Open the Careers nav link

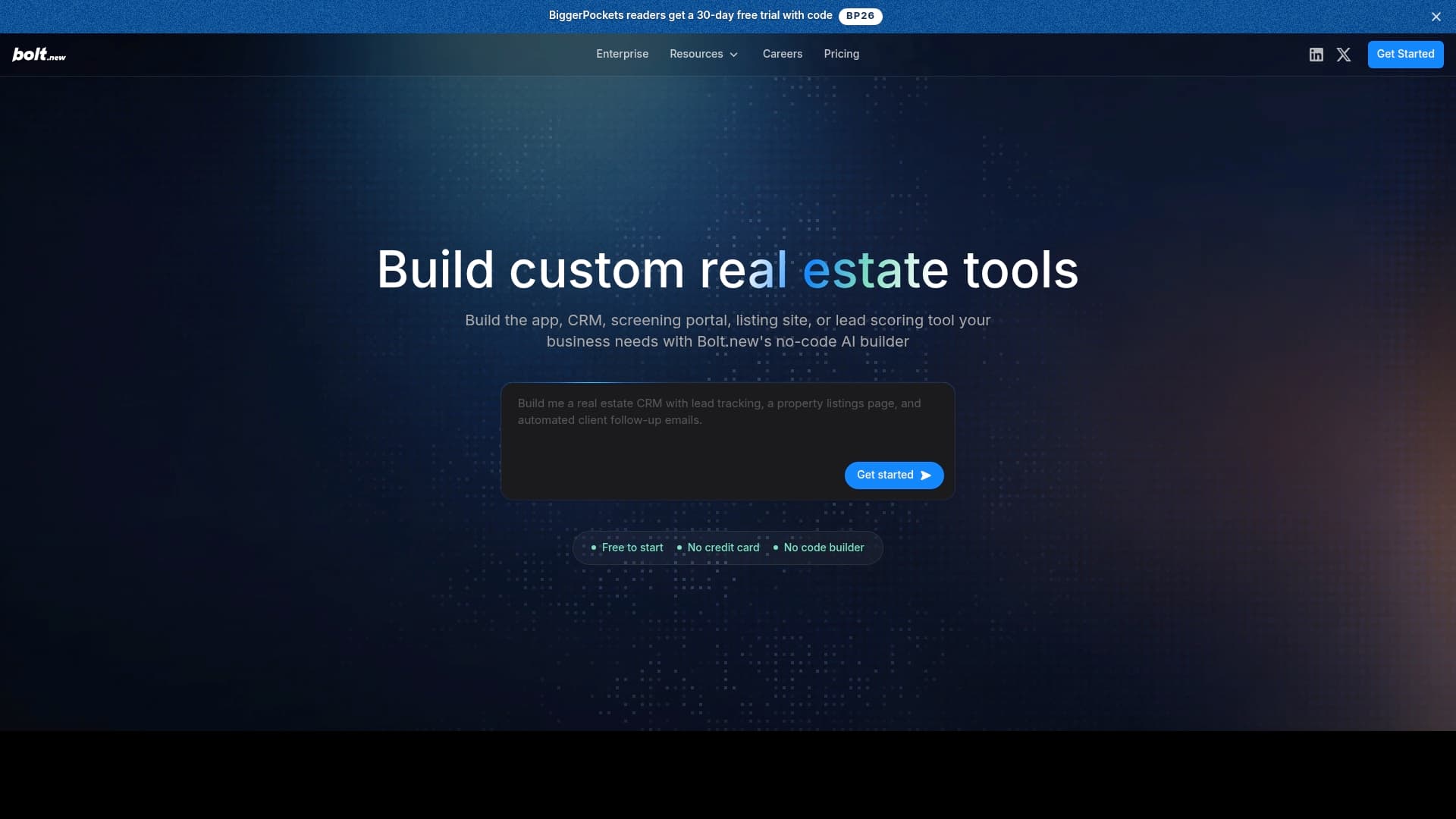point(783,54)
